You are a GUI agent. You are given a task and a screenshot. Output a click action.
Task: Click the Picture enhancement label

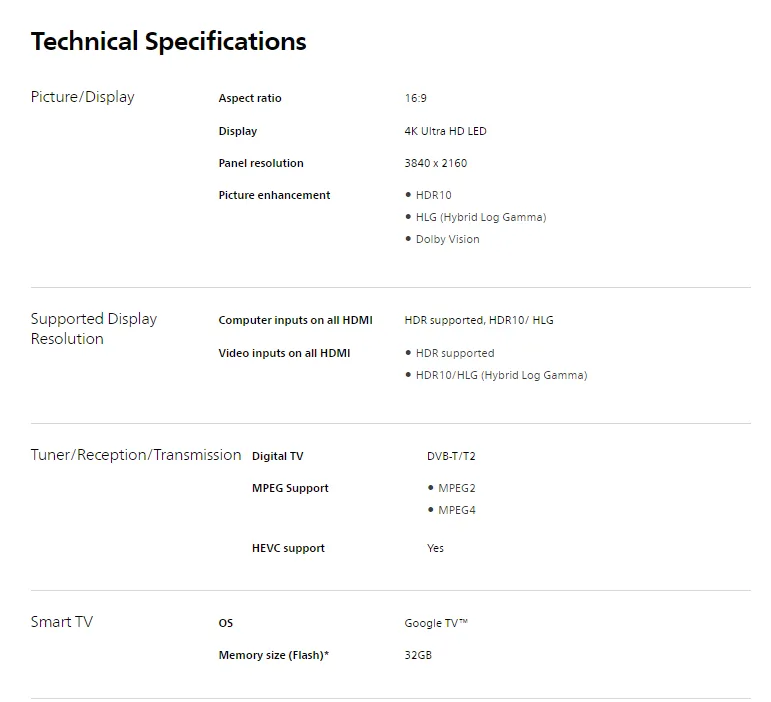pos(274,195)
